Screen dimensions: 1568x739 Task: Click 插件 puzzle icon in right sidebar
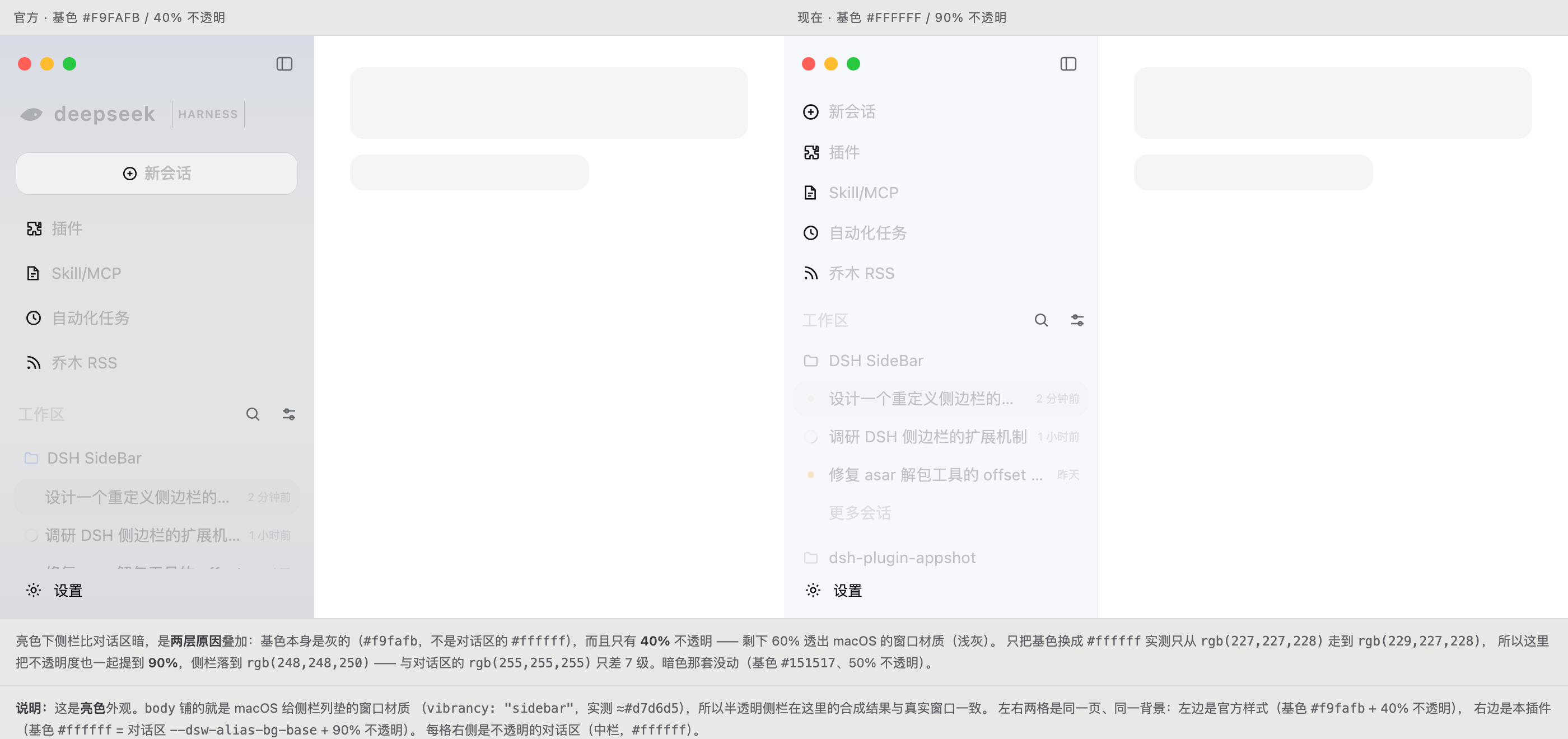pyautogui.click(x=811, y=152)
